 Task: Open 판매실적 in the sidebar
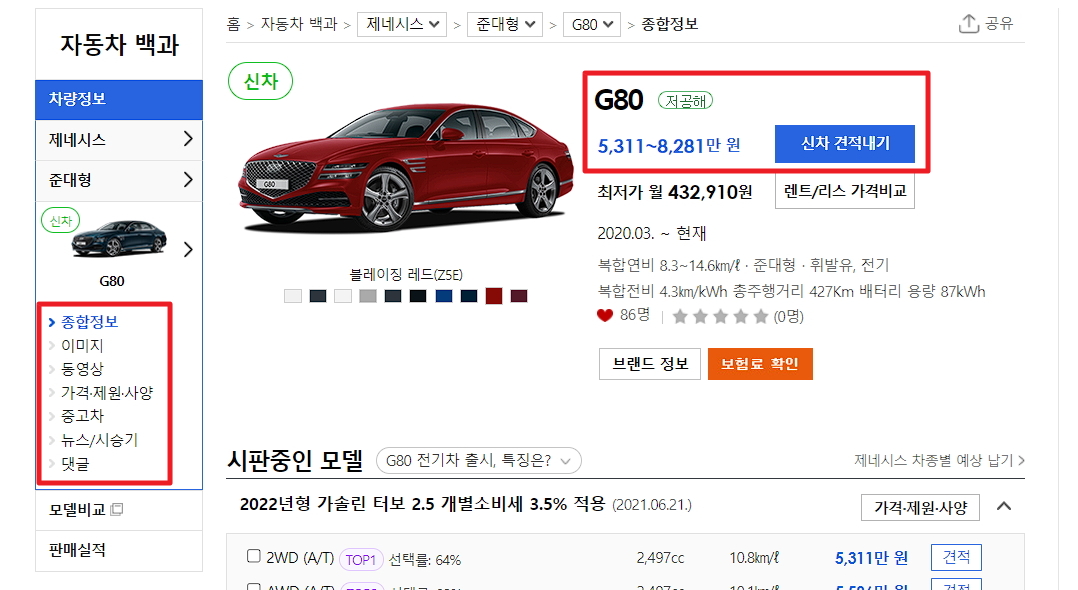[77, 550]
